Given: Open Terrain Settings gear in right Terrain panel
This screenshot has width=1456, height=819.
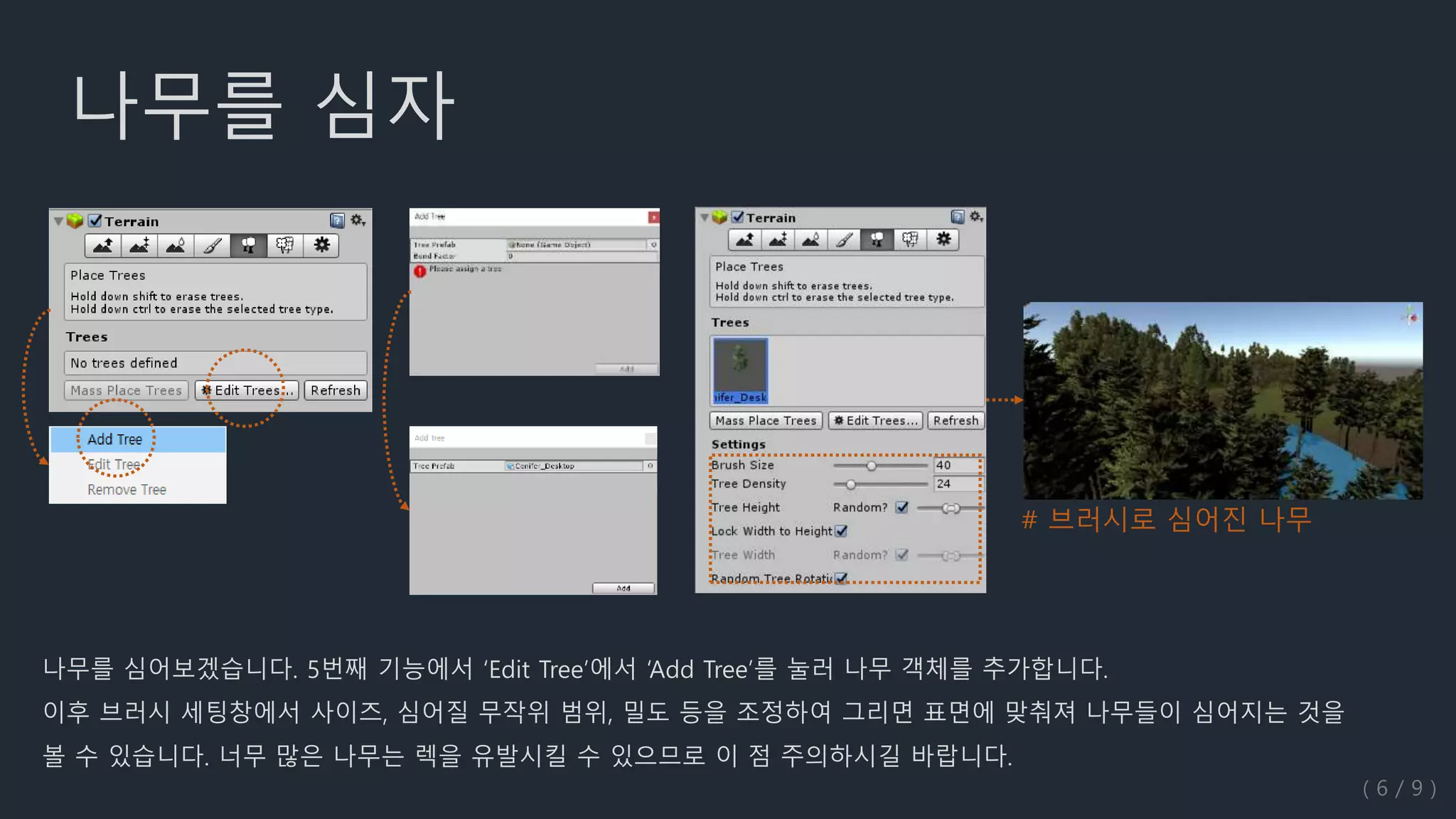Looking at the screenshot, I should [x=943, y=240].
